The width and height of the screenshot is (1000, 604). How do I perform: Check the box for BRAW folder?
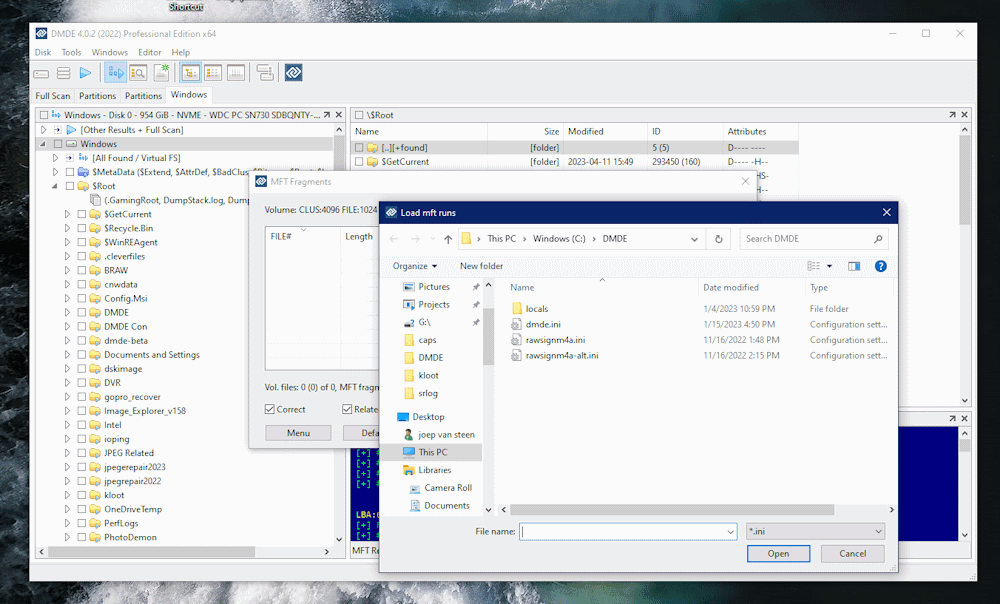pos(82,270)
